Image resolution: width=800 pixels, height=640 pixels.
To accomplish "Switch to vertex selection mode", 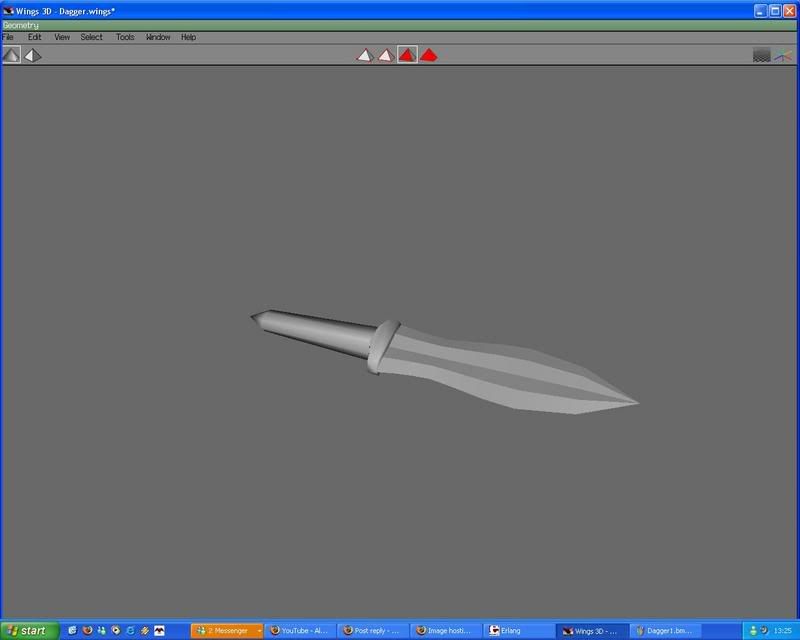I will coord(365,55).
